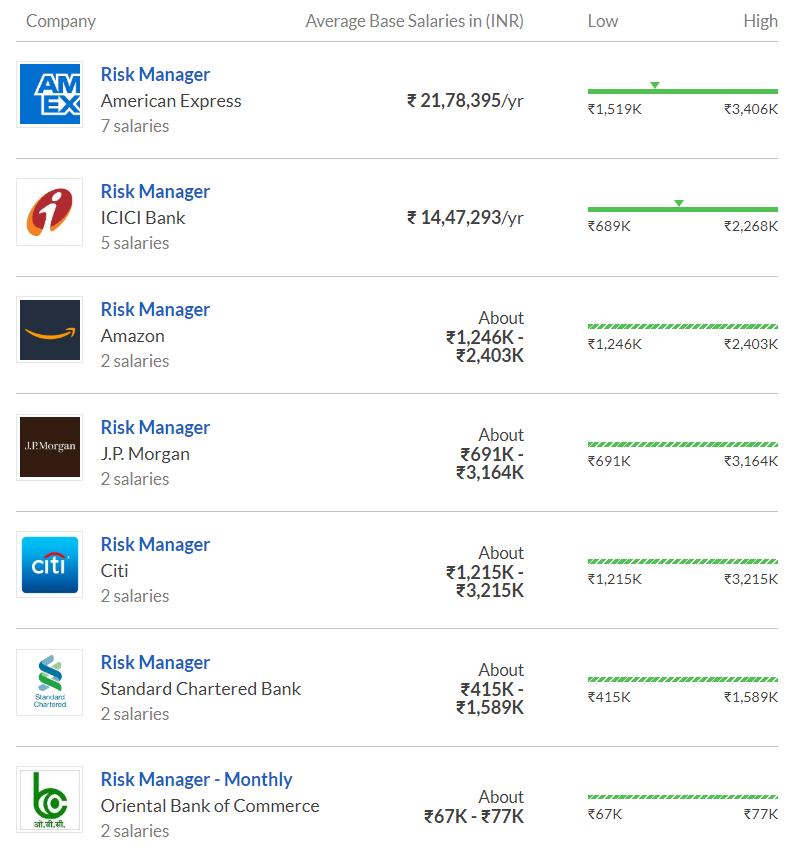Select the J.P. Morgan logo
The height and width of the screenshot is (856, 798).
click(x=50, y=447)
